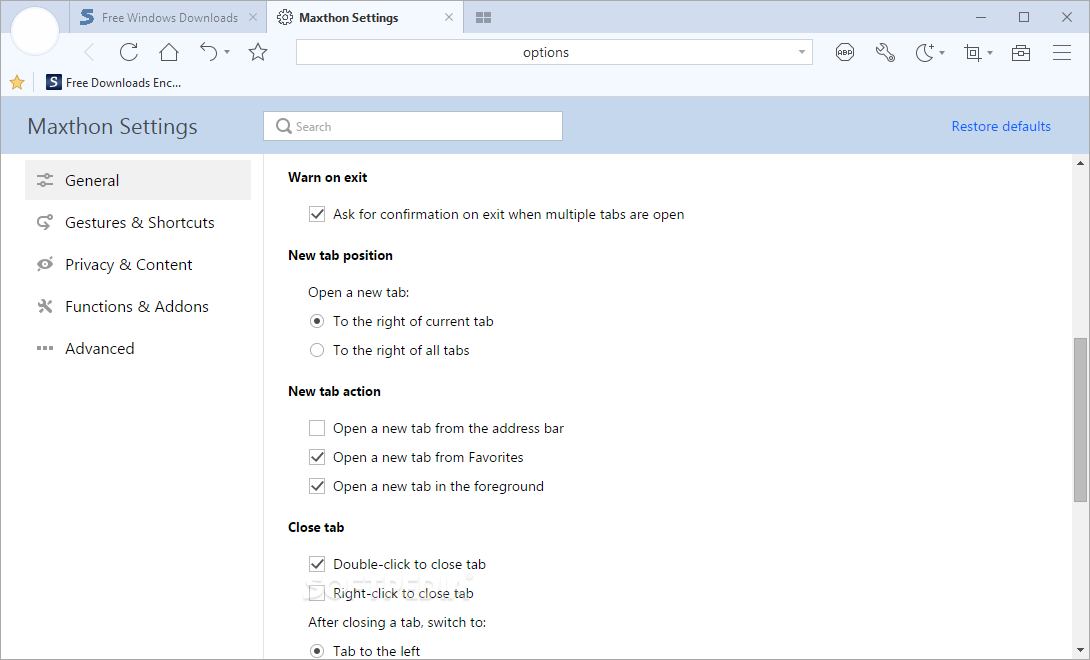The height and width of the screenshot is (660, 1090).
Task: Enable new tab from address bar
Action: pos(317,428)
